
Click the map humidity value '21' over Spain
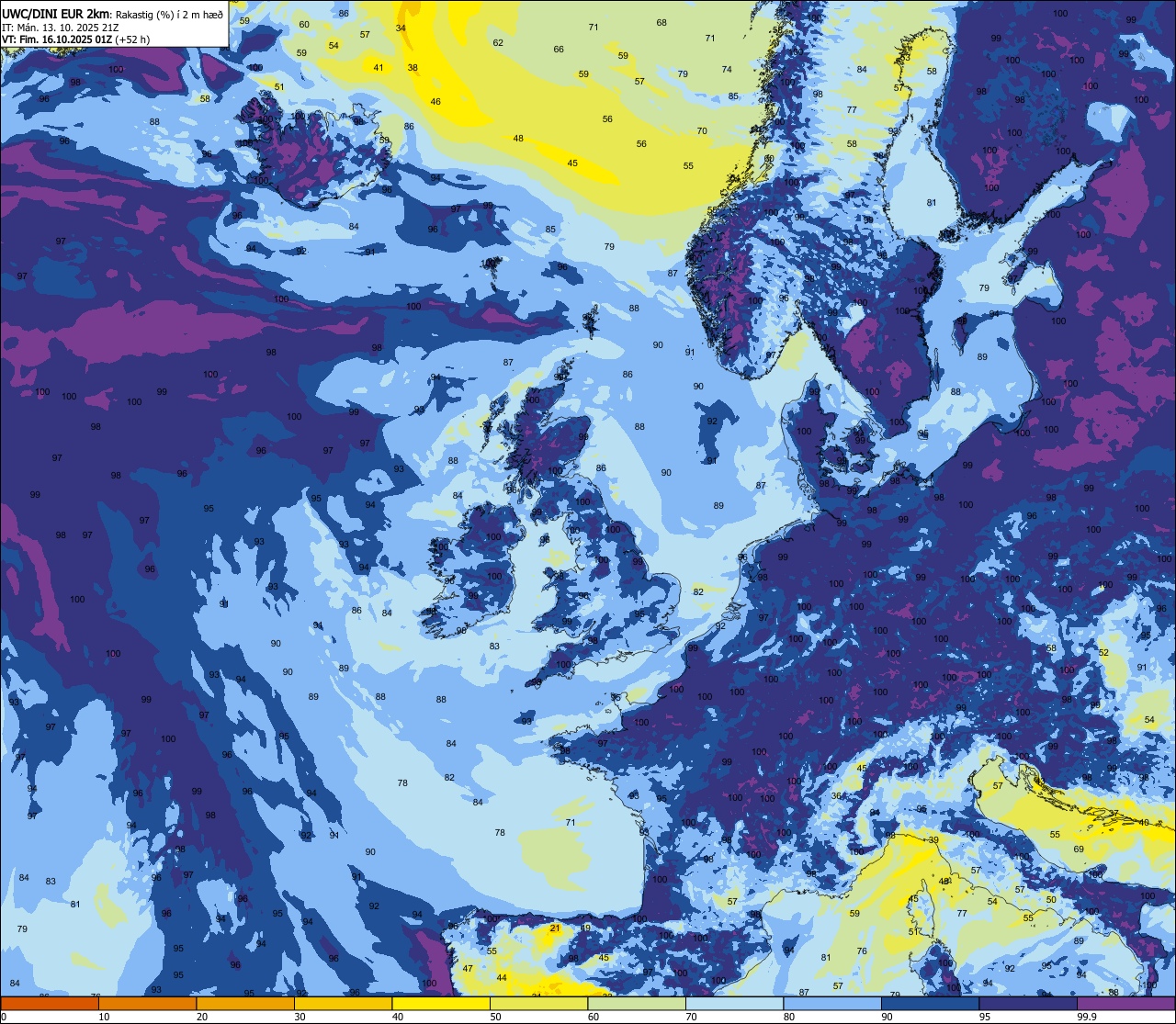click(x=555, y=928)
